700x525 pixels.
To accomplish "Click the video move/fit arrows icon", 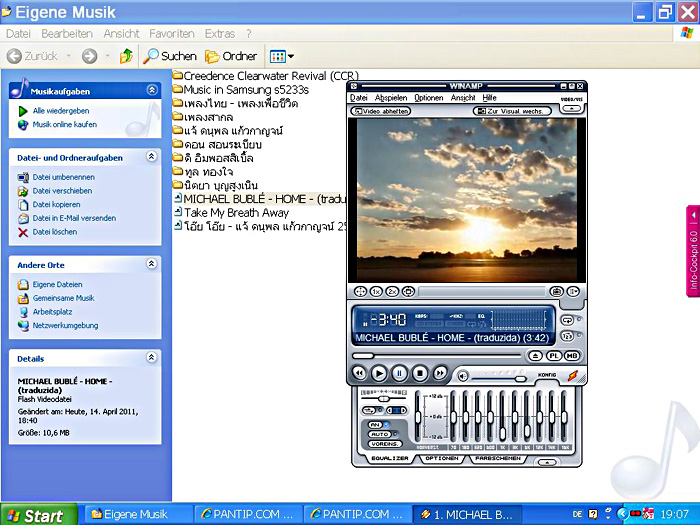I will point(360,292).
